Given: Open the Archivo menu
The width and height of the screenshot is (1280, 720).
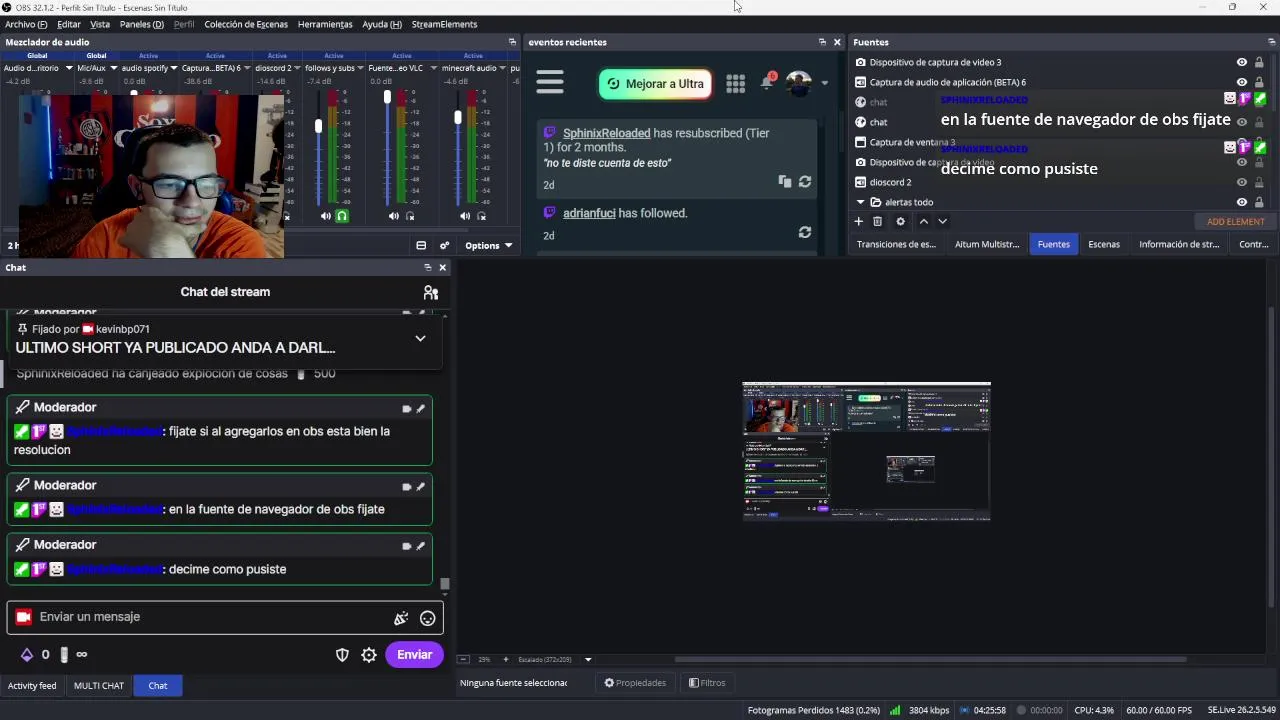Looking at the screenshot, I should [26, 24].
